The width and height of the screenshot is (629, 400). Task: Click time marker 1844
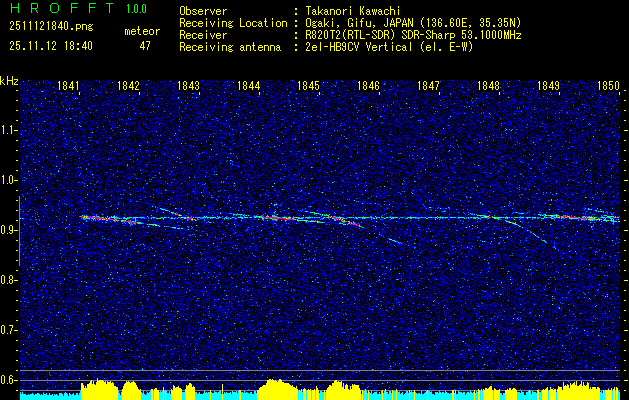coord(248,86)
